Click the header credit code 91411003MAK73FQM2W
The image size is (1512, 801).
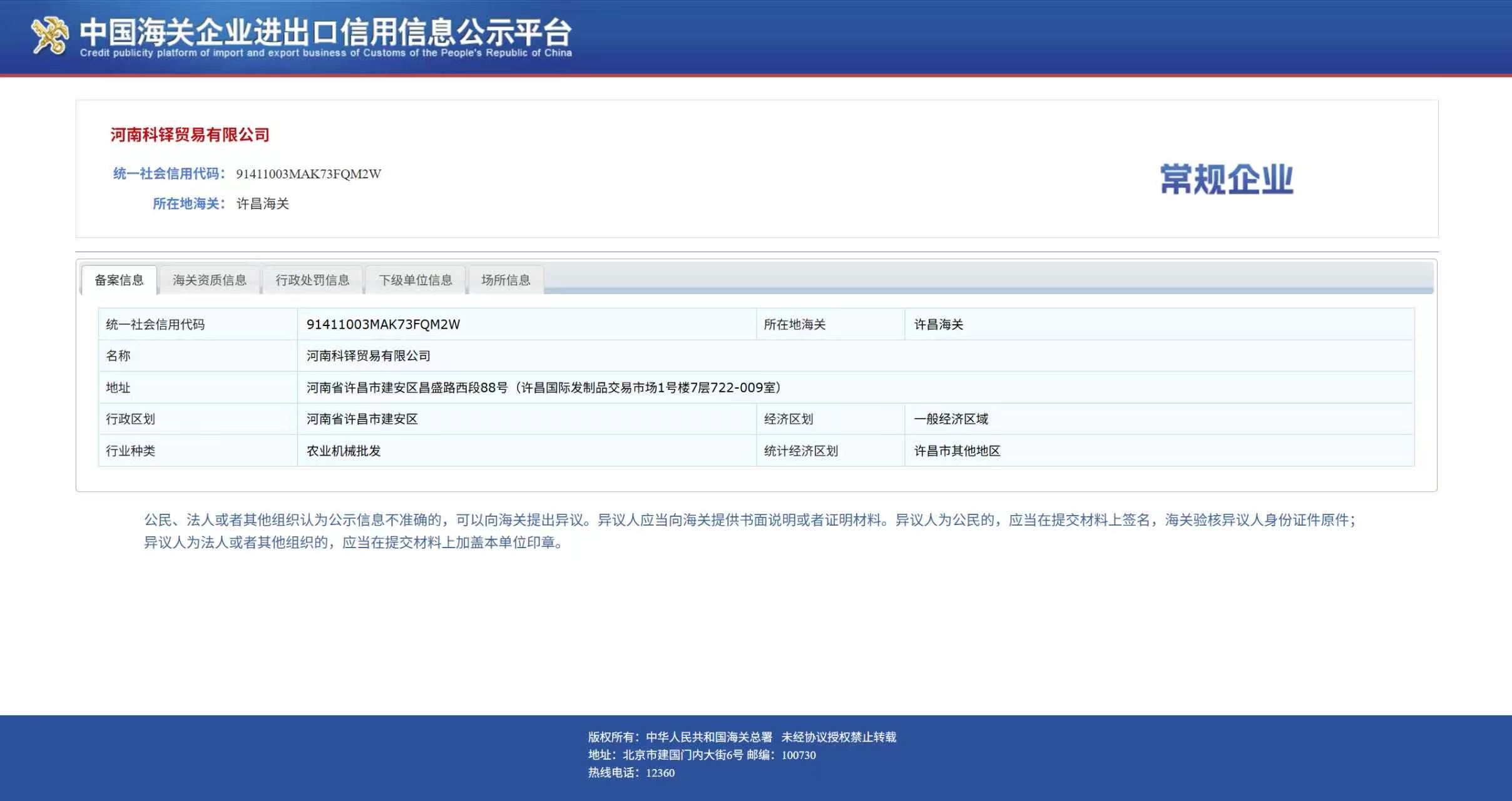click(x=309, y=174)
